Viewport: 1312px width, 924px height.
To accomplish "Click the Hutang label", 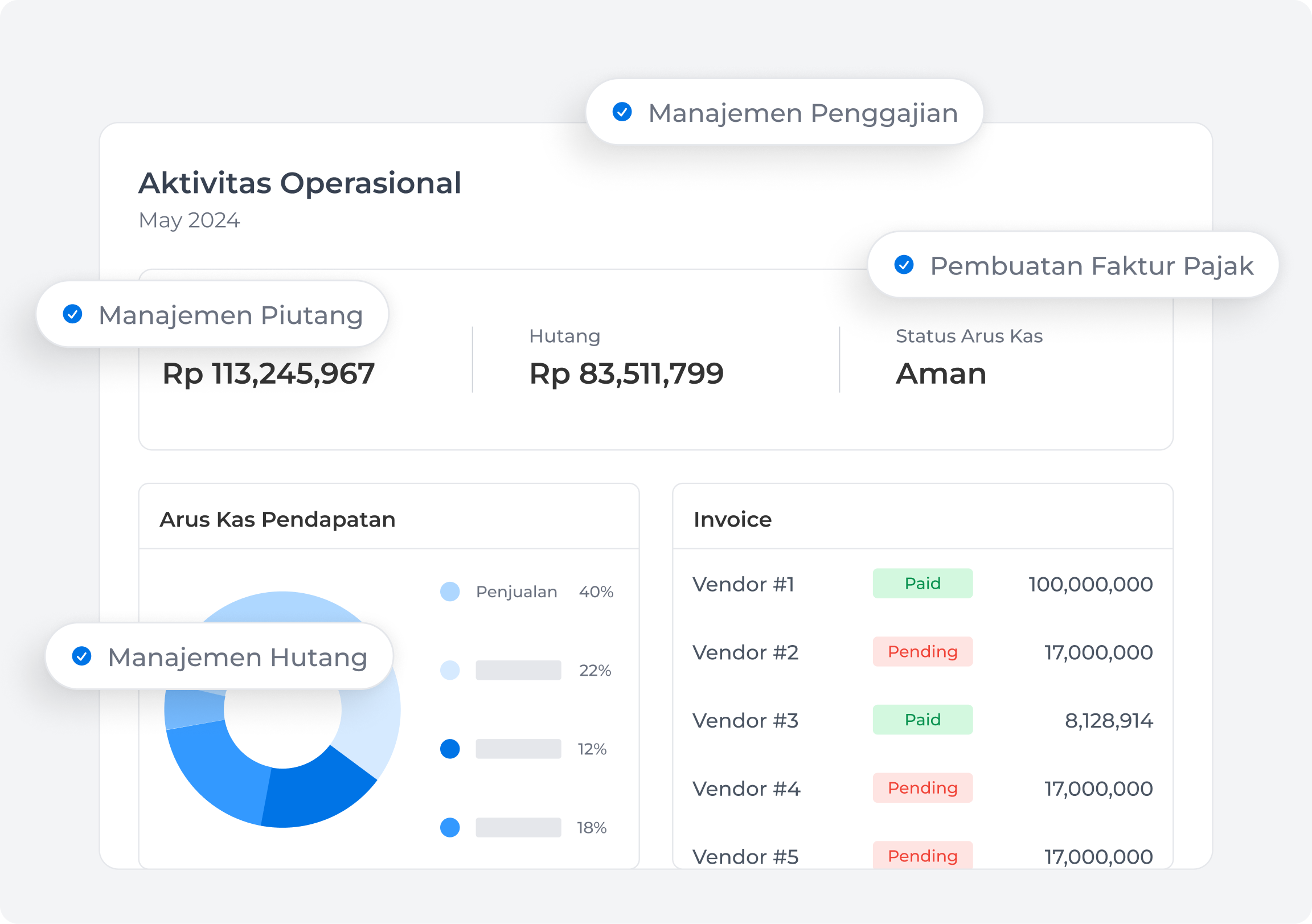I will [564, 336].
